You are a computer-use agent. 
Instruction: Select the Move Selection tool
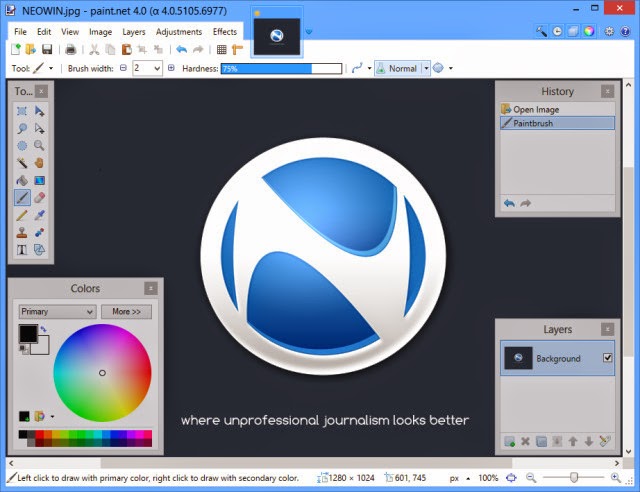(x=39, y=129)
